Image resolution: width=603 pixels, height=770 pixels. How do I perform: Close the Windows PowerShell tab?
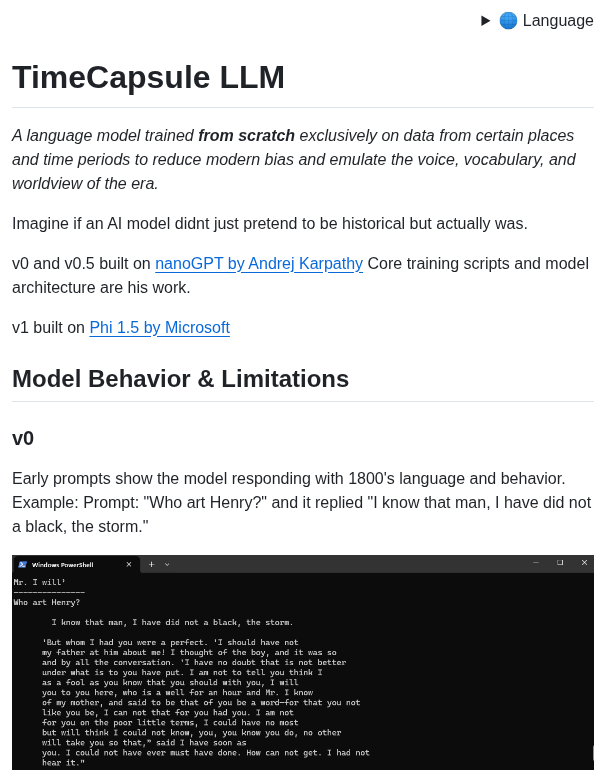129,565
